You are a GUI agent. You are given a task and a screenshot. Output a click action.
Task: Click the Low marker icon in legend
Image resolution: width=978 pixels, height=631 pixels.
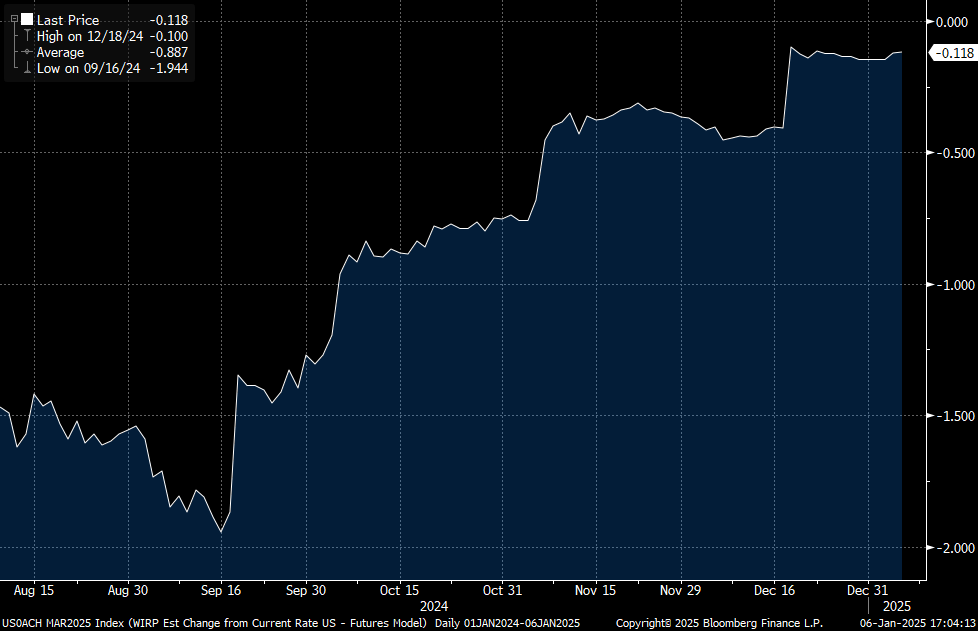[x=26, y=68]
